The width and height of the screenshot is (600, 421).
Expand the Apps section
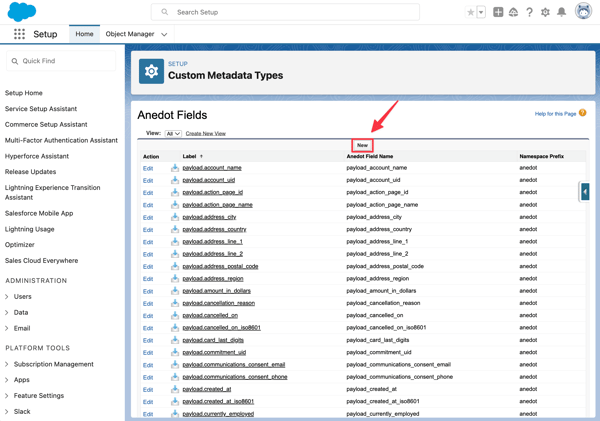click(x=7, y=380)
